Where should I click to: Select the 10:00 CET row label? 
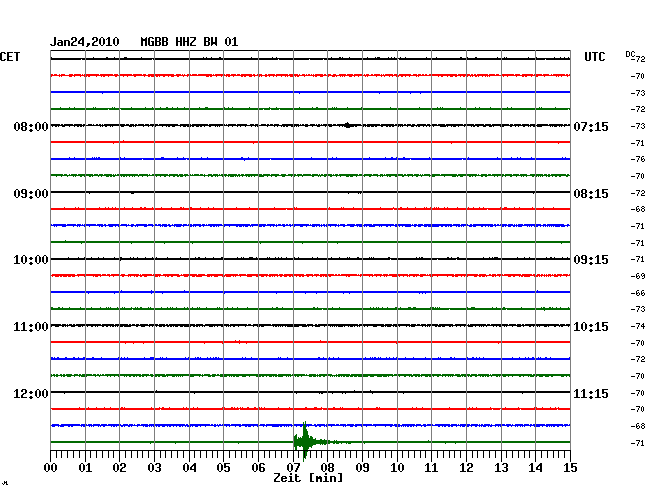click(x=31, y=260)
